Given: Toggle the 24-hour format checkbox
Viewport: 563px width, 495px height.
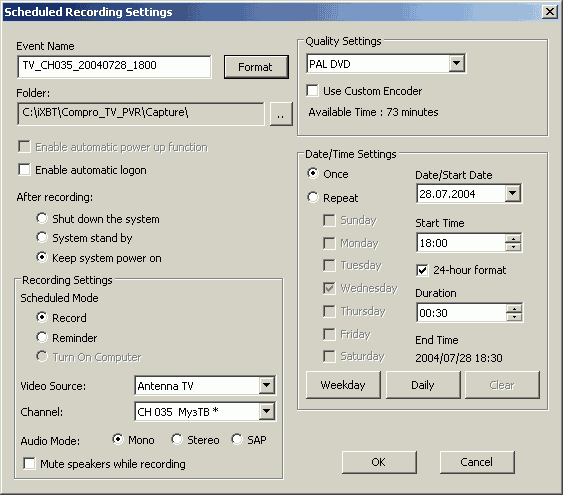Looking at the screenshot, I should 422,270.
